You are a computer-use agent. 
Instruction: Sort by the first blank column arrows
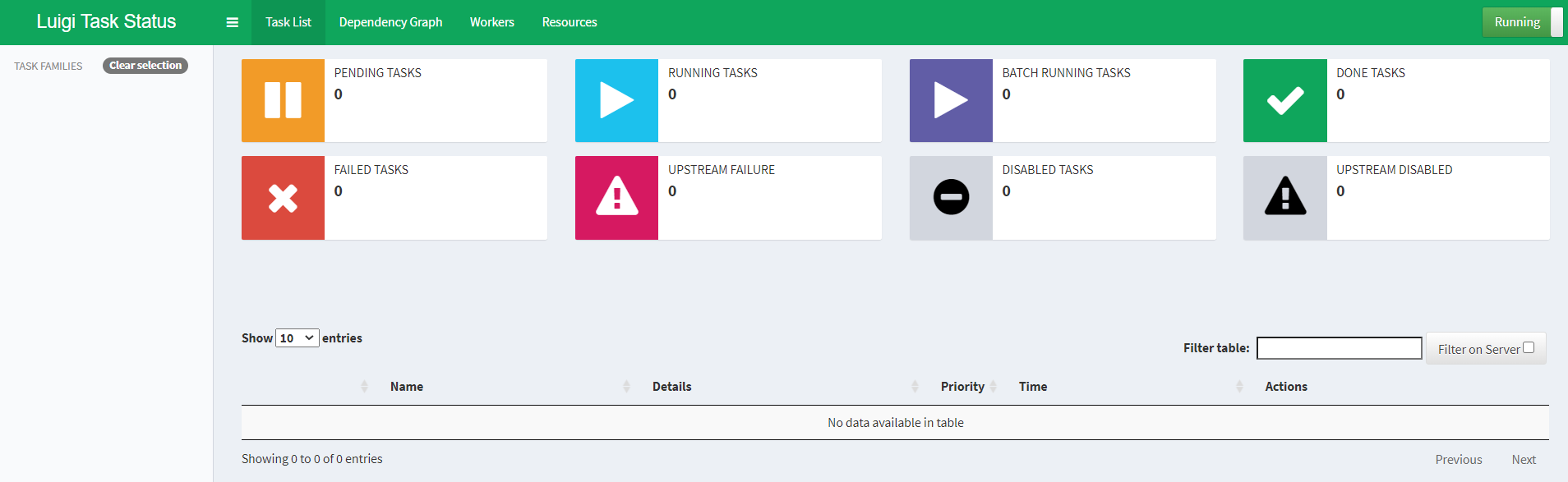[364, 387]
